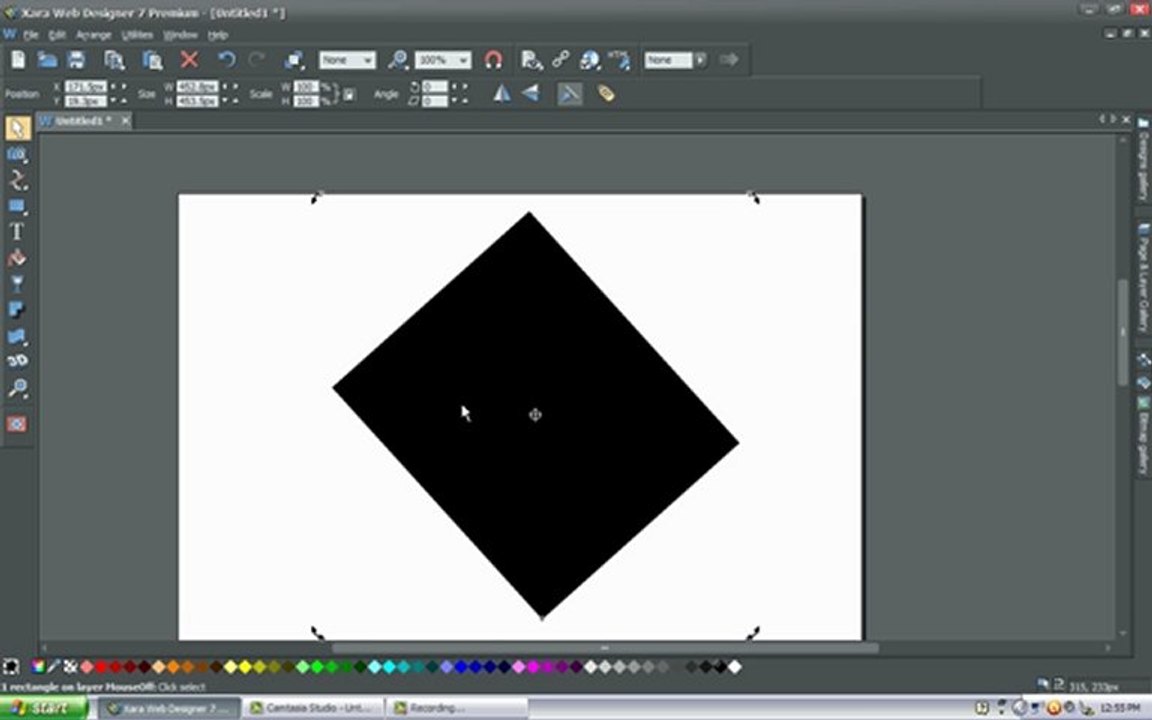Select the Shape Editor drawing tool
This screenshot has height=720, width=1152.
[x=18, y=180]
